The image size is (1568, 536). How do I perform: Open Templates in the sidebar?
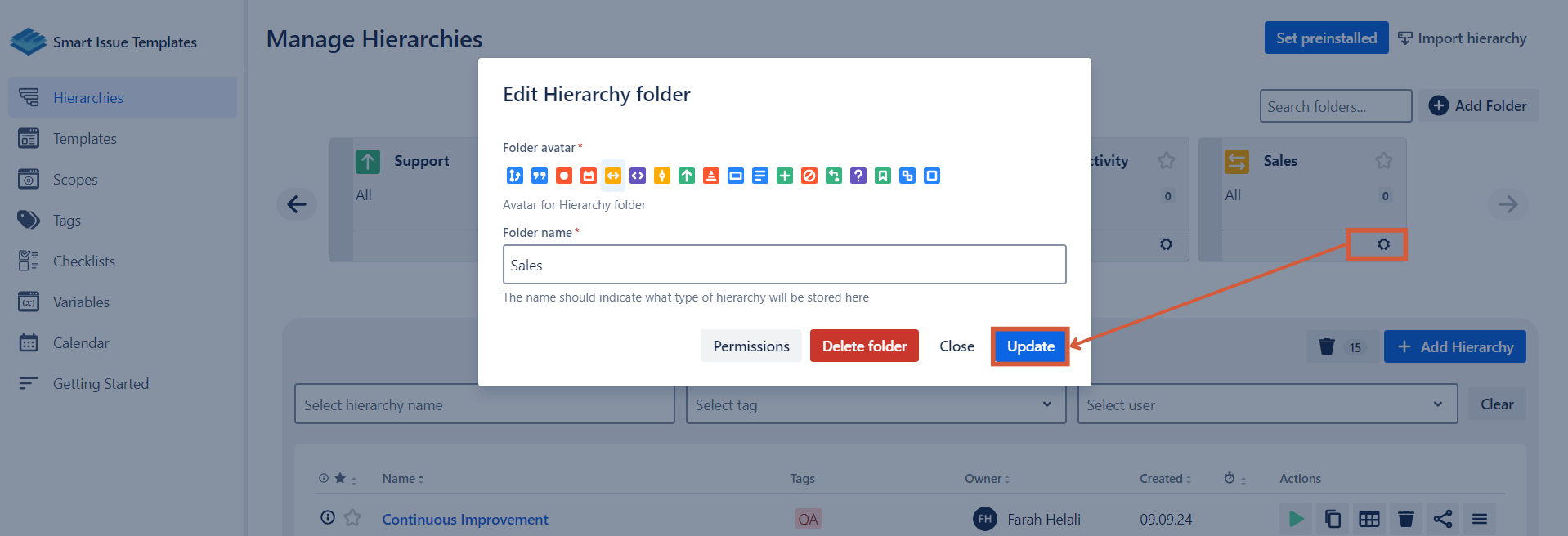coord(85,139)
